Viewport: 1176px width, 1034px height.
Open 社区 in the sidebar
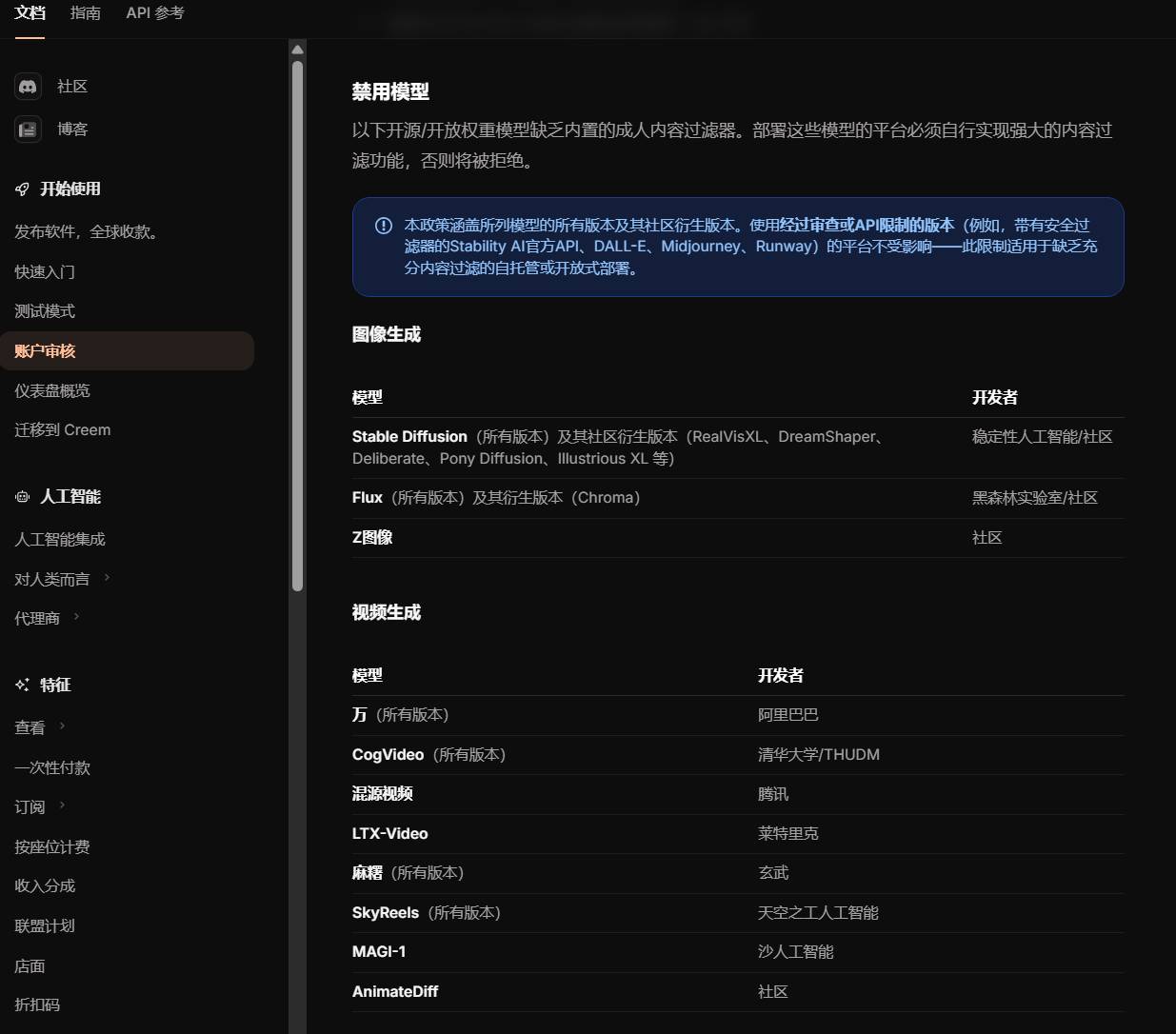(72, 87)
